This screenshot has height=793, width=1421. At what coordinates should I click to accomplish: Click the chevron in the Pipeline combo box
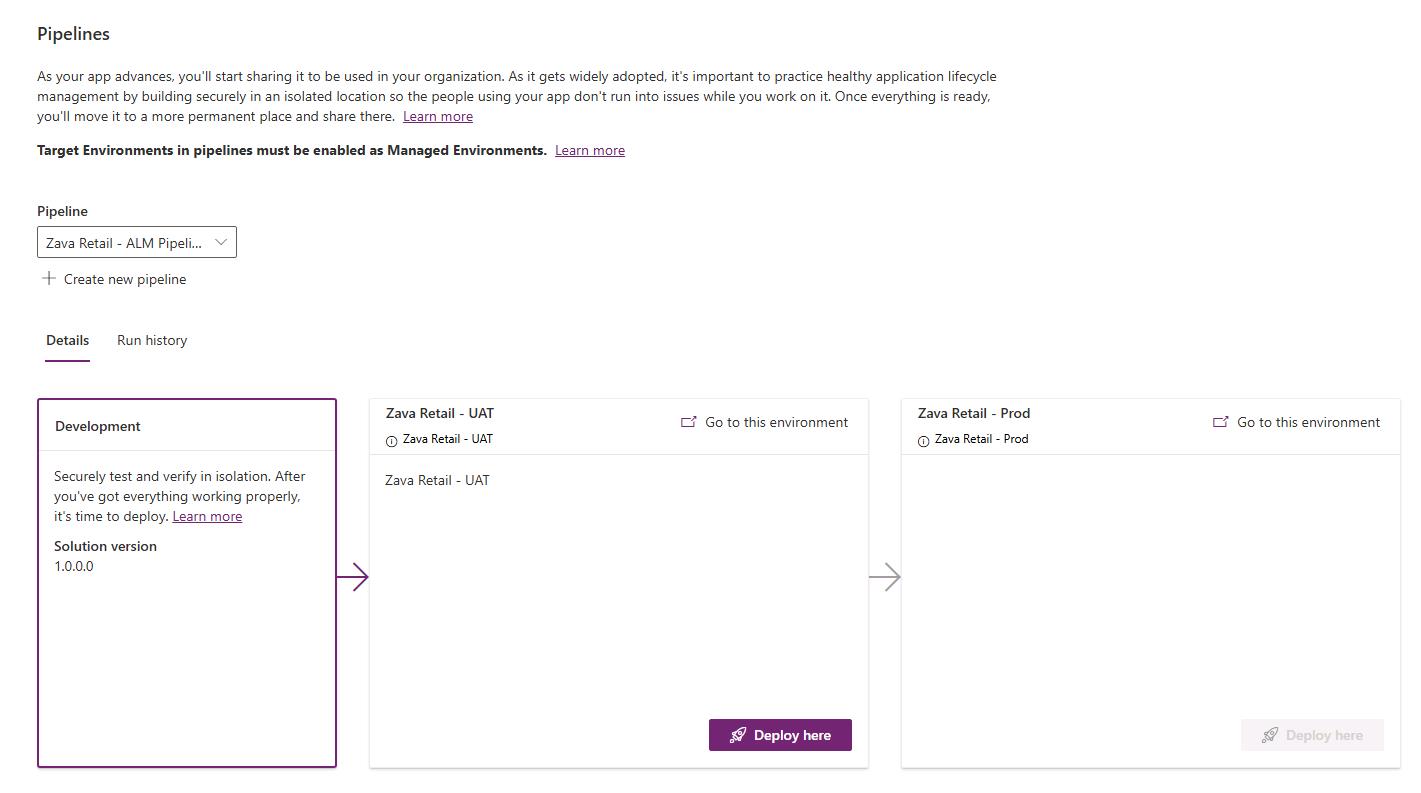221,242
